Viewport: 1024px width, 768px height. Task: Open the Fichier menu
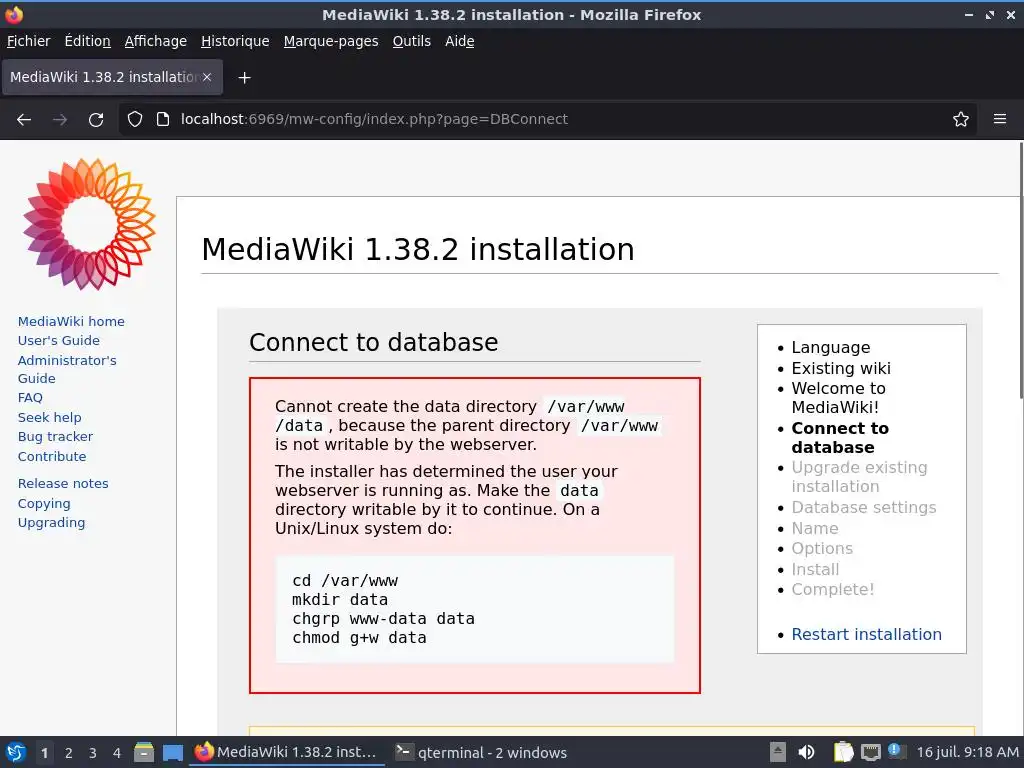(28, 41)
